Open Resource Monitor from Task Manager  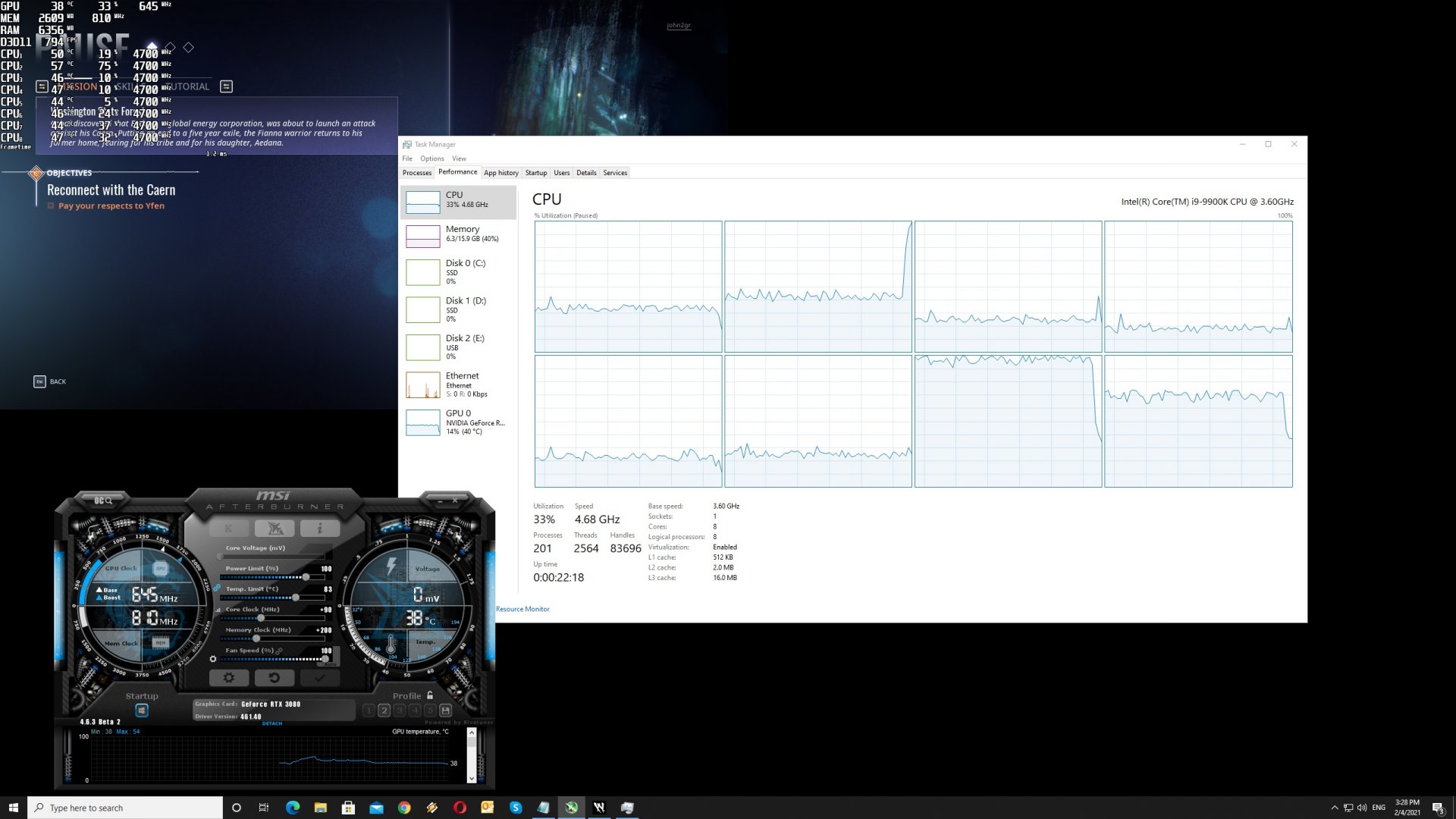(522, 609)
